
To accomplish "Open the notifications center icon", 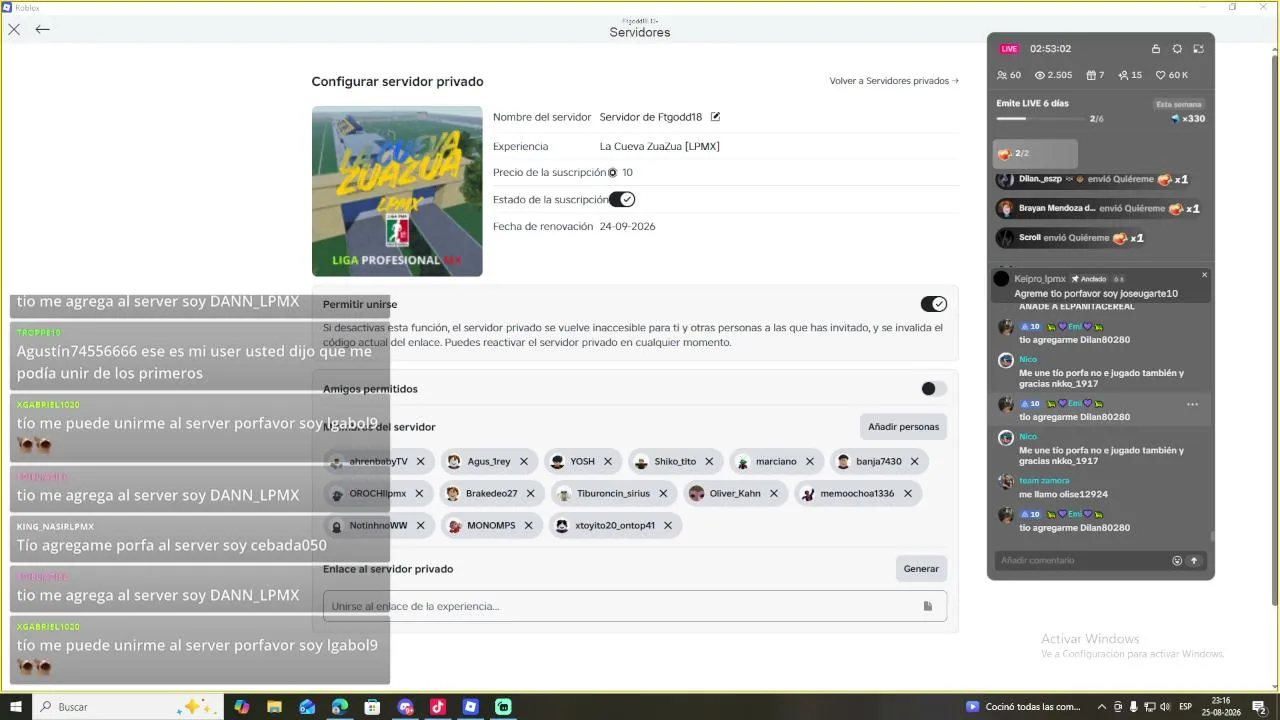I will coord(1260,707).
